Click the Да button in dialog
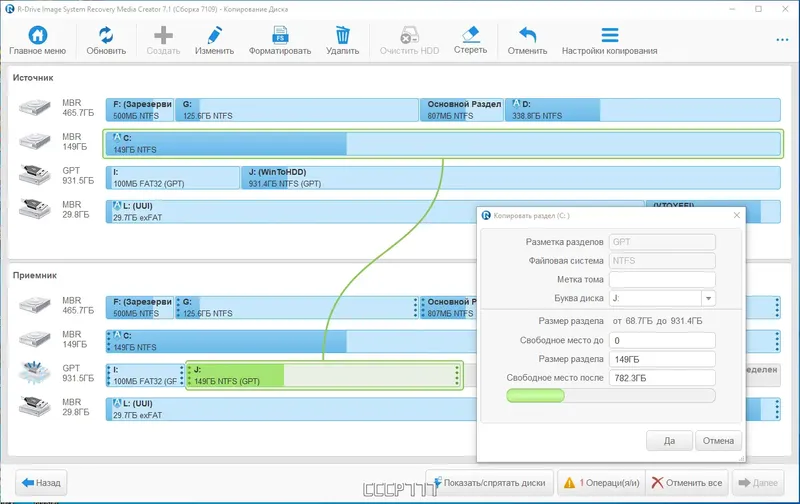The height and width of the screenshot is (504, 800). click(669, 441)
